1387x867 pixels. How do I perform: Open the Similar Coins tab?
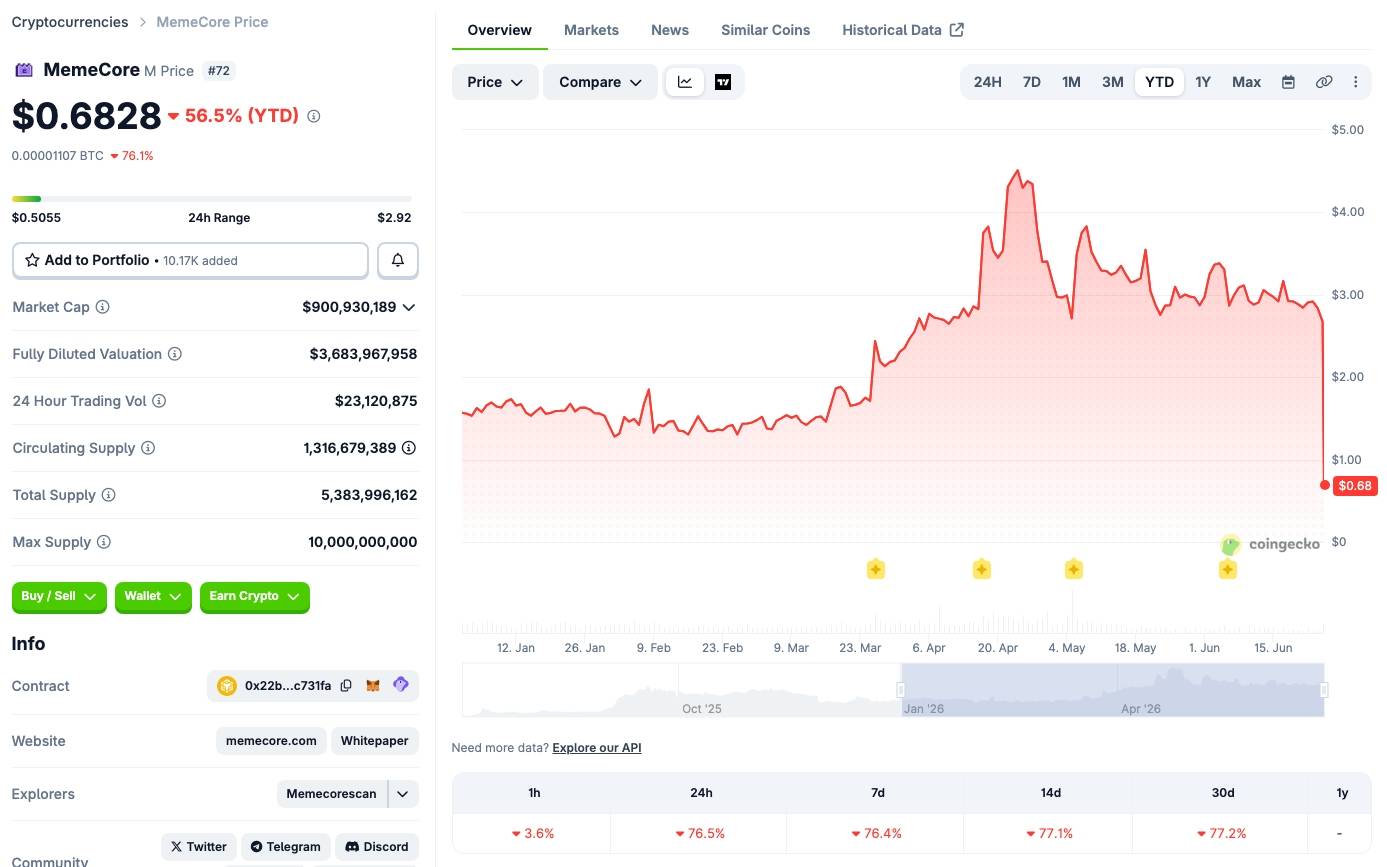pos(766,30)
